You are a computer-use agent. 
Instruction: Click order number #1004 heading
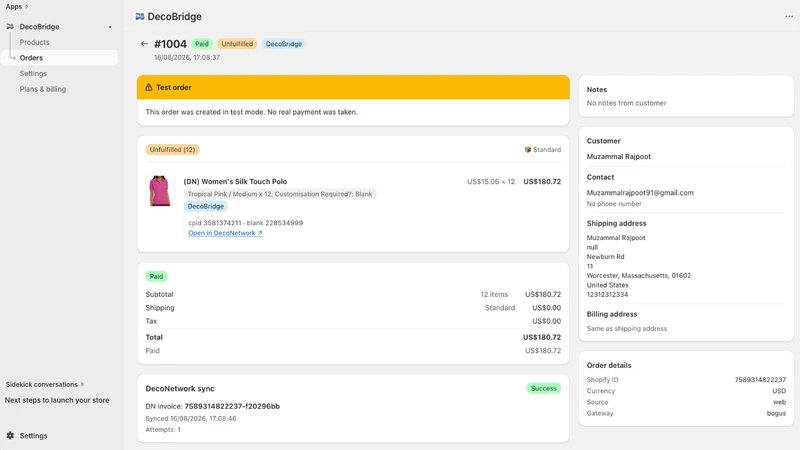coord(170,44)
